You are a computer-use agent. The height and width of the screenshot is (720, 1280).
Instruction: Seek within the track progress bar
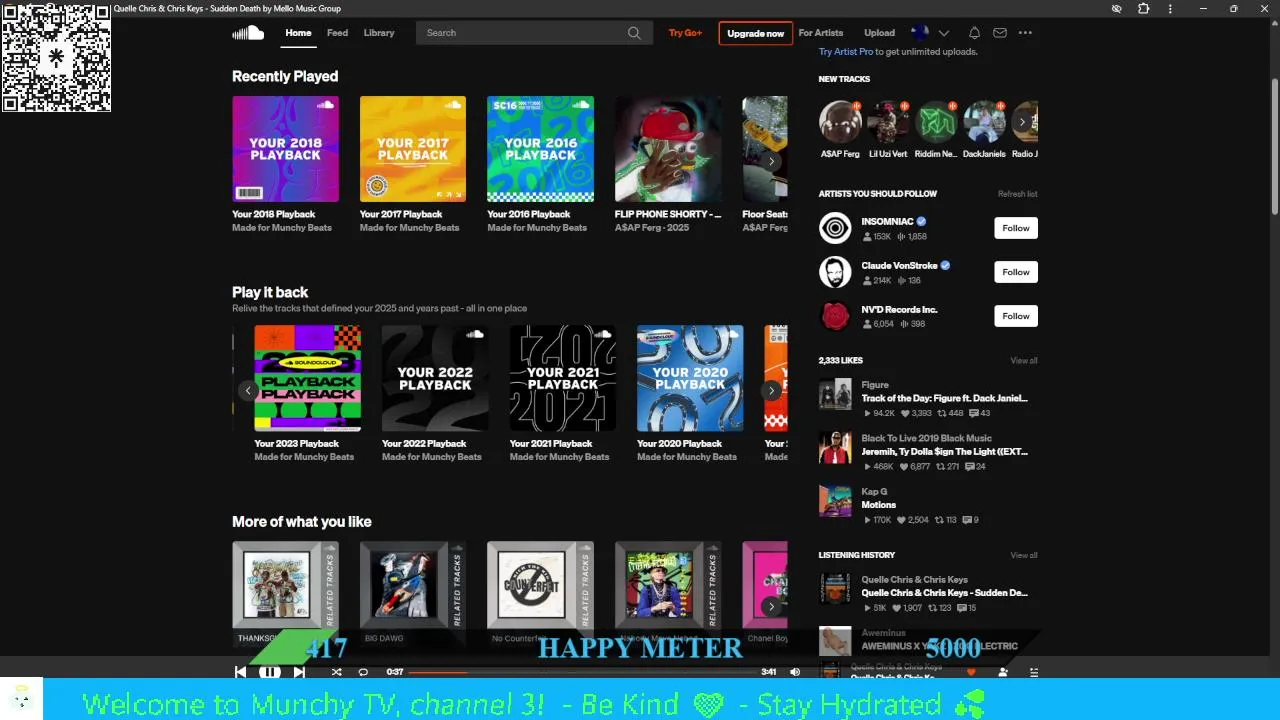click(582, 672)
